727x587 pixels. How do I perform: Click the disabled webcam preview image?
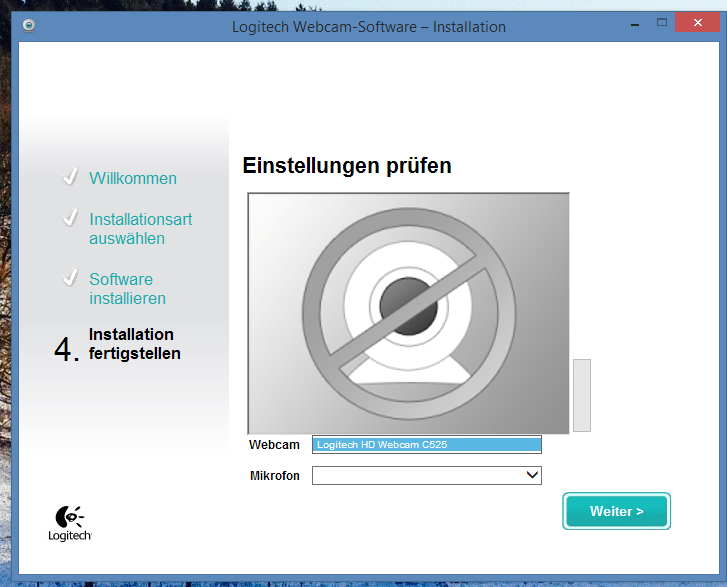coord(408,313)
